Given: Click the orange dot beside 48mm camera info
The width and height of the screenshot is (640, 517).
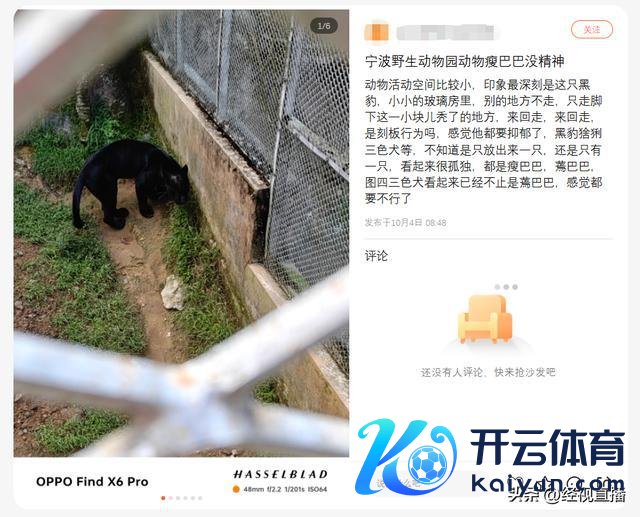Looking at the screenshot, I should [x=236, y=489].
